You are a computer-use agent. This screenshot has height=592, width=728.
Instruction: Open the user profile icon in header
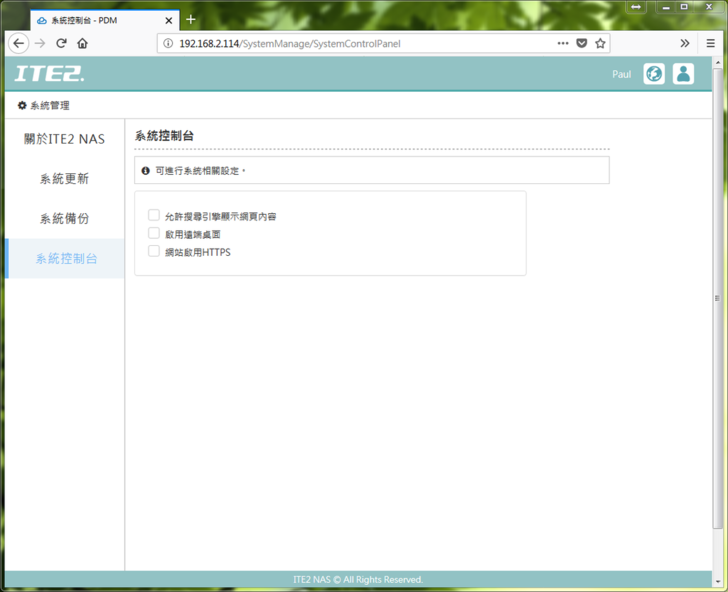(x=683, y=74)
